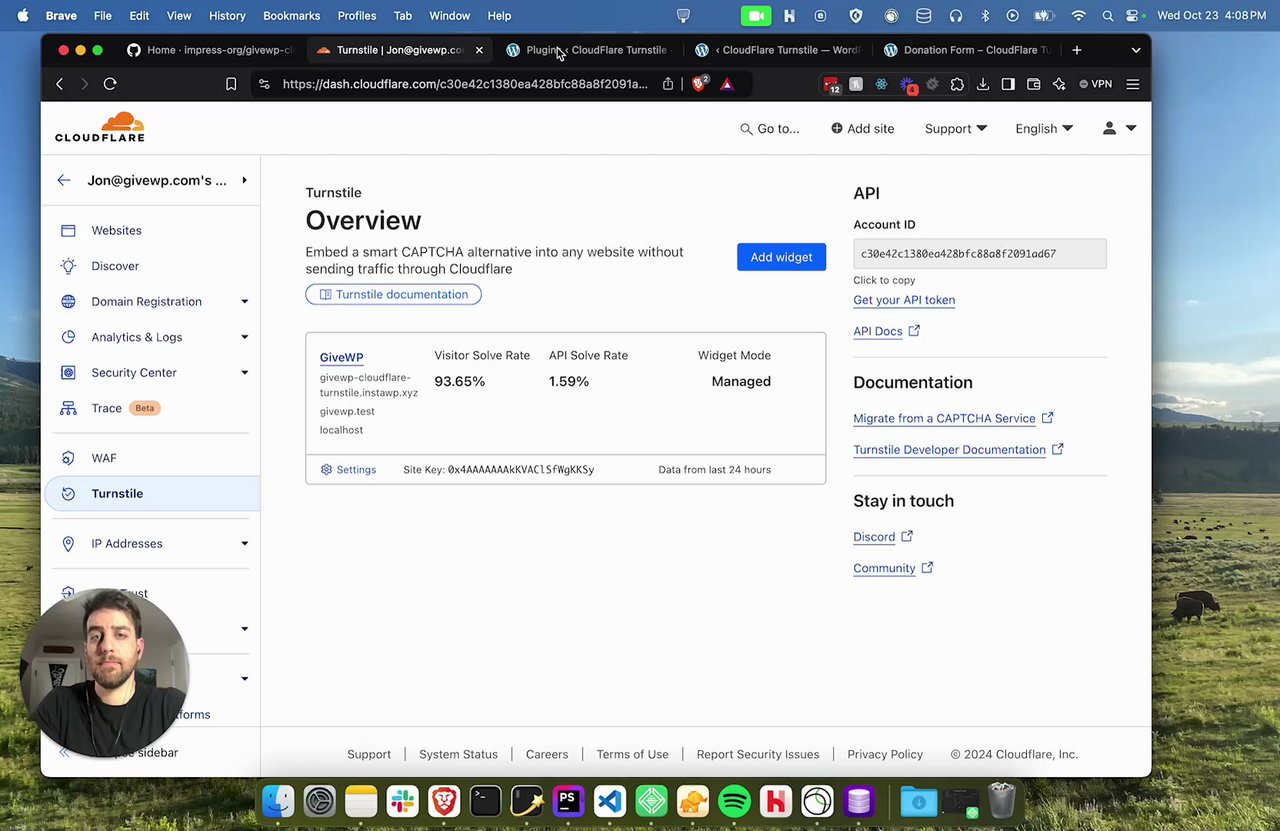Click Get your API token link
This screenshot has width=1280, height=831.
[x=904, y=300]
